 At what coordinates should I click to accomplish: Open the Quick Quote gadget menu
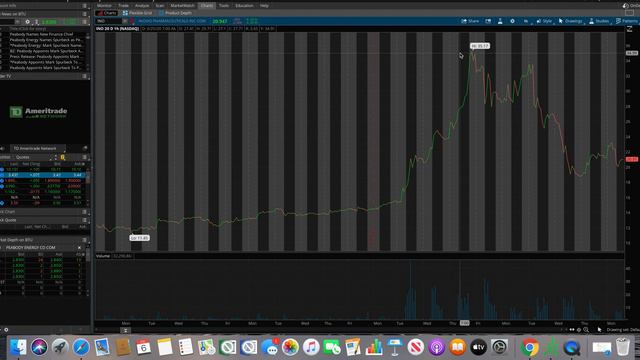84,220
